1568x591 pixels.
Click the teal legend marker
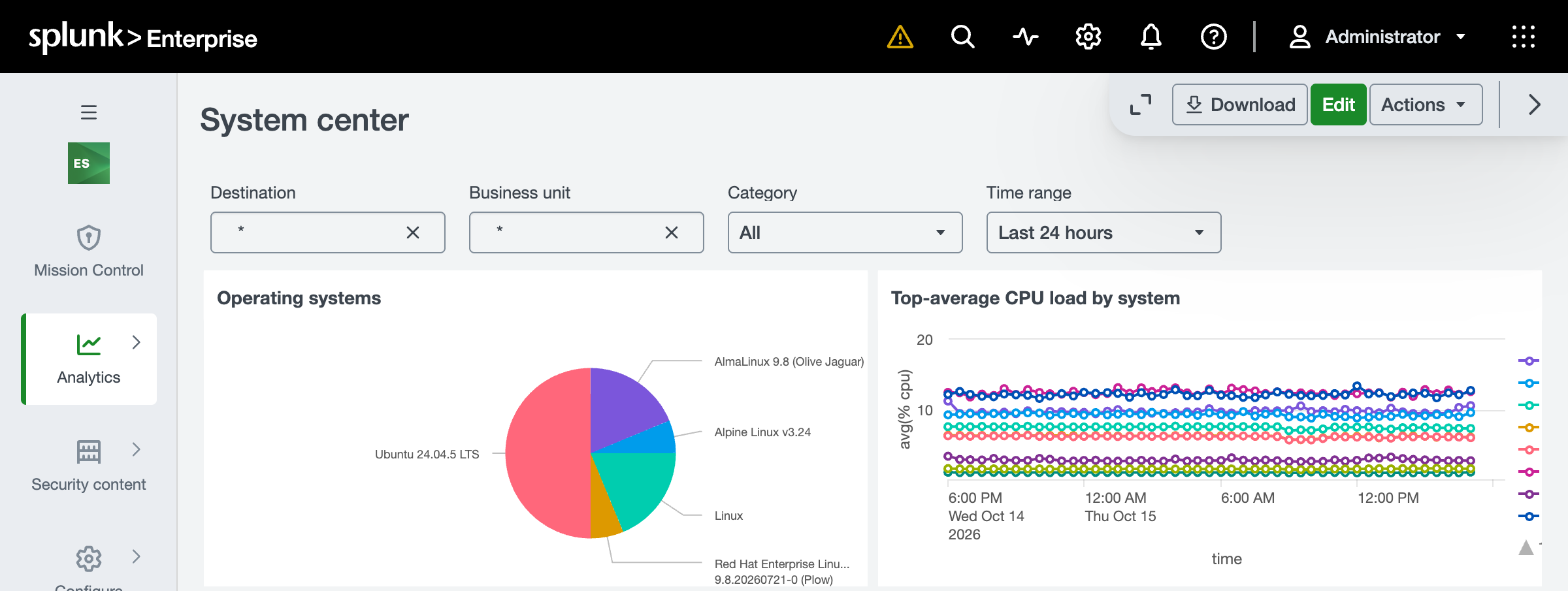point(1529,406)
